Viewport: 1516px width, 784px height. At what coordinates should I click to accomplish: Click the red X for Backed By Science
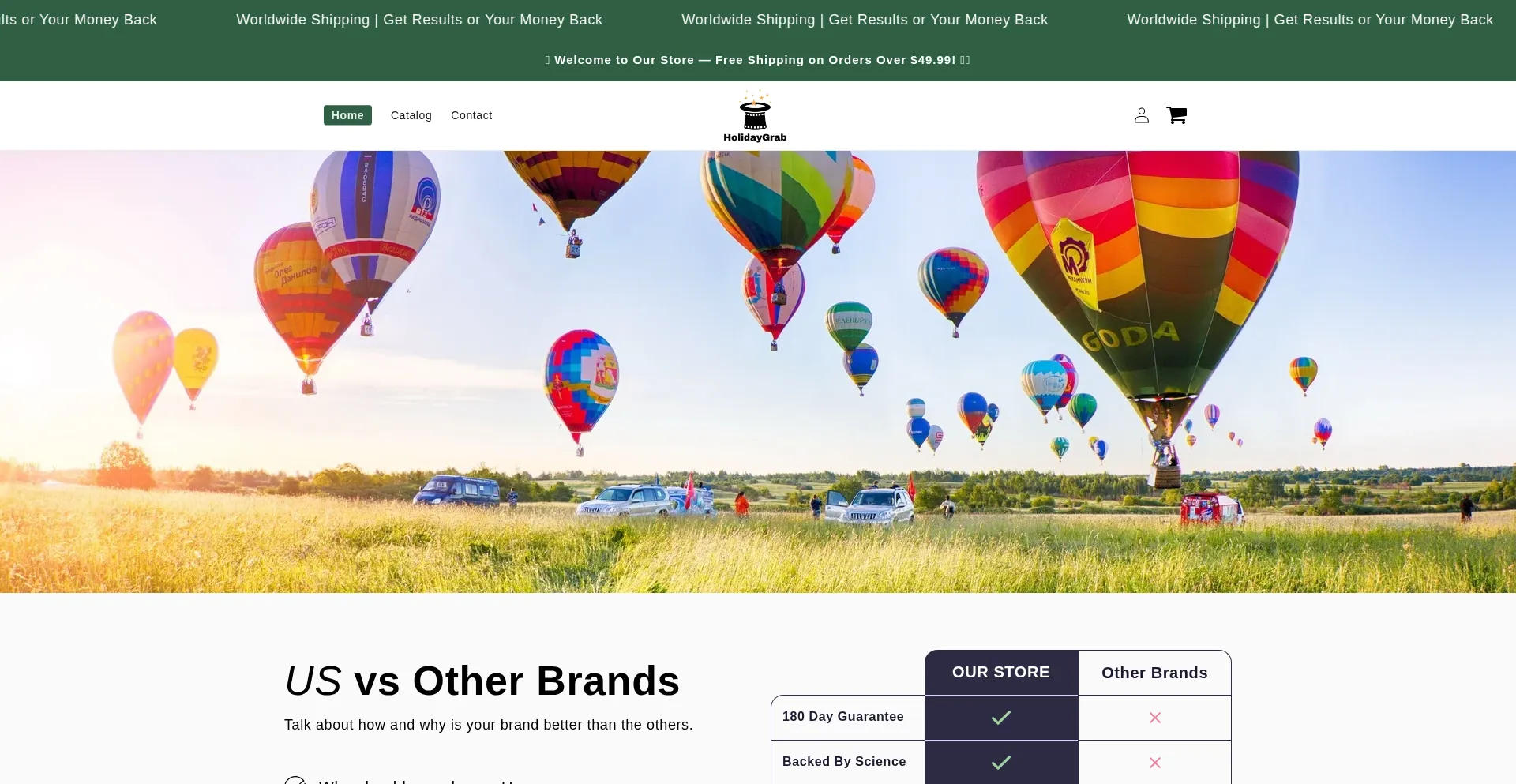1155,763
